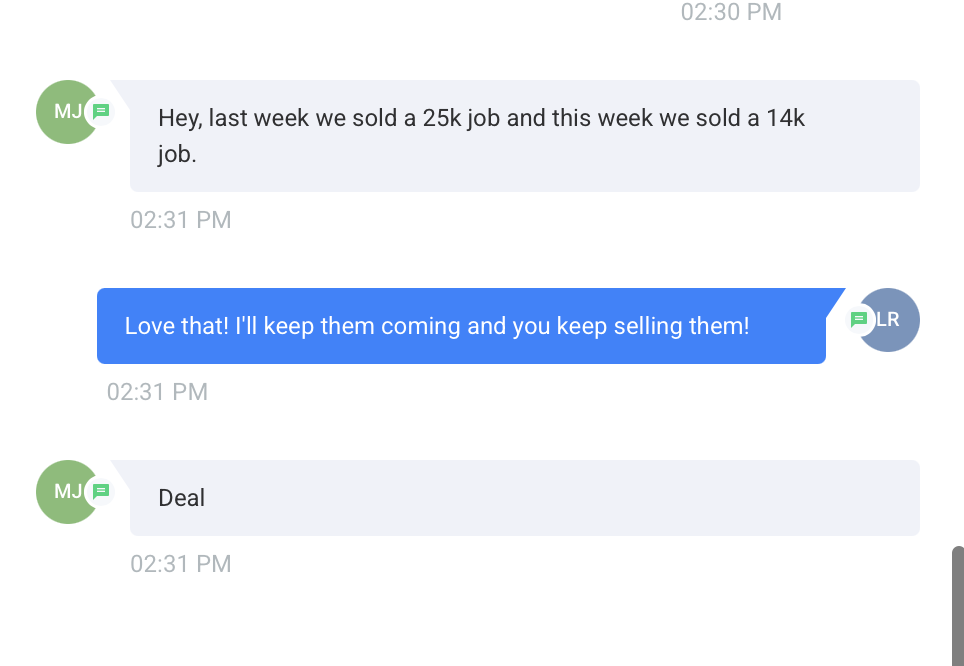Click the green chat icon beside the LR avatar
The image size is (964, 666).
858,320
